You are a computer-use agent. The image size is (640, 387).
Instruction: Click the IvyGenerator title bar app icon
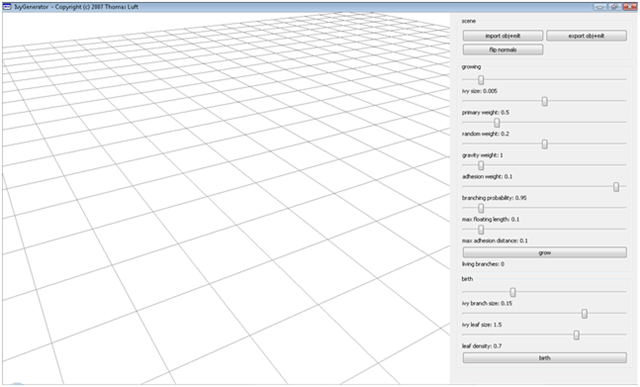click(7, 7)
